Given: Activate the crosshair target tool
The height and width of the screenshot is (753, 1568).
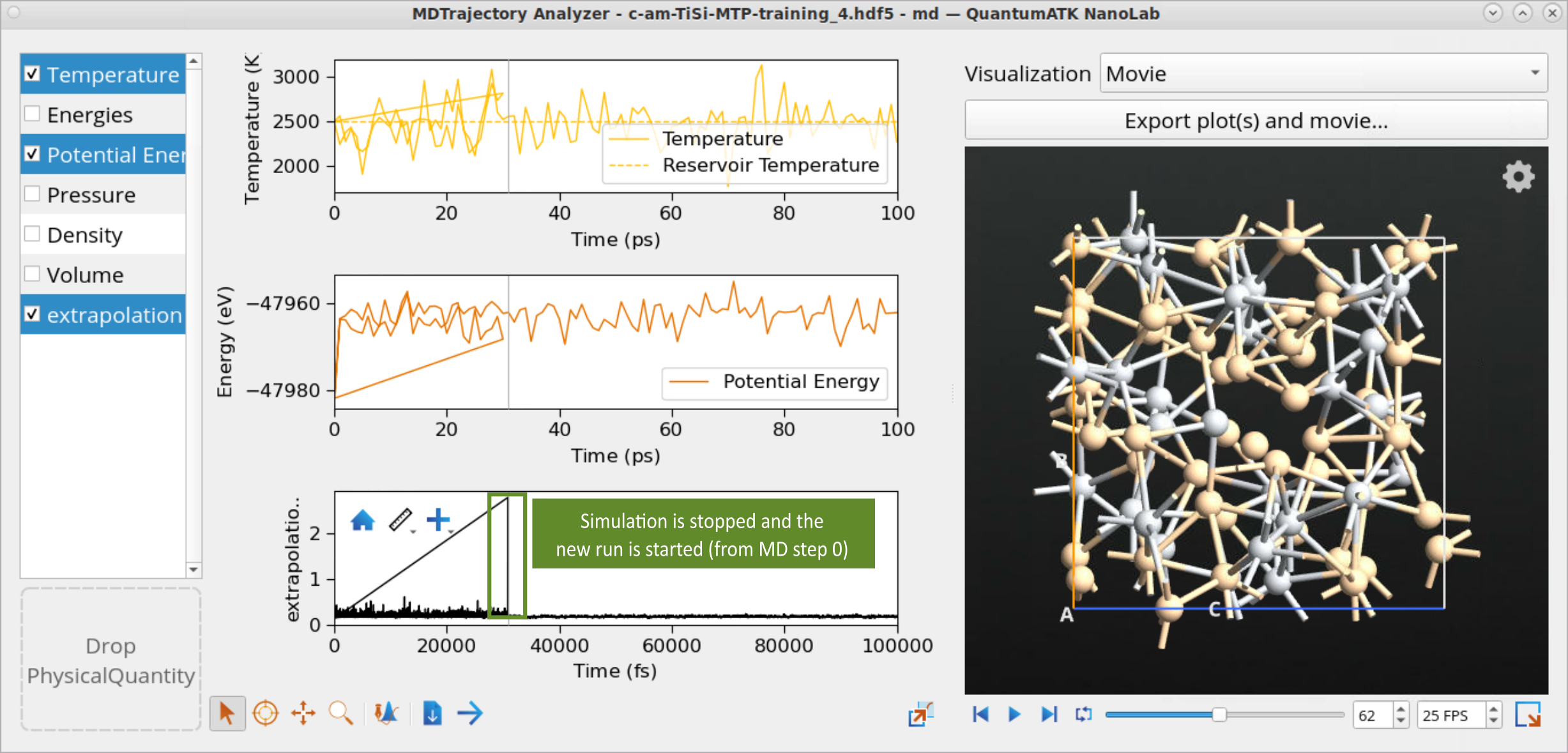Looking at the screenshot, I should click(x=266, y=713).
